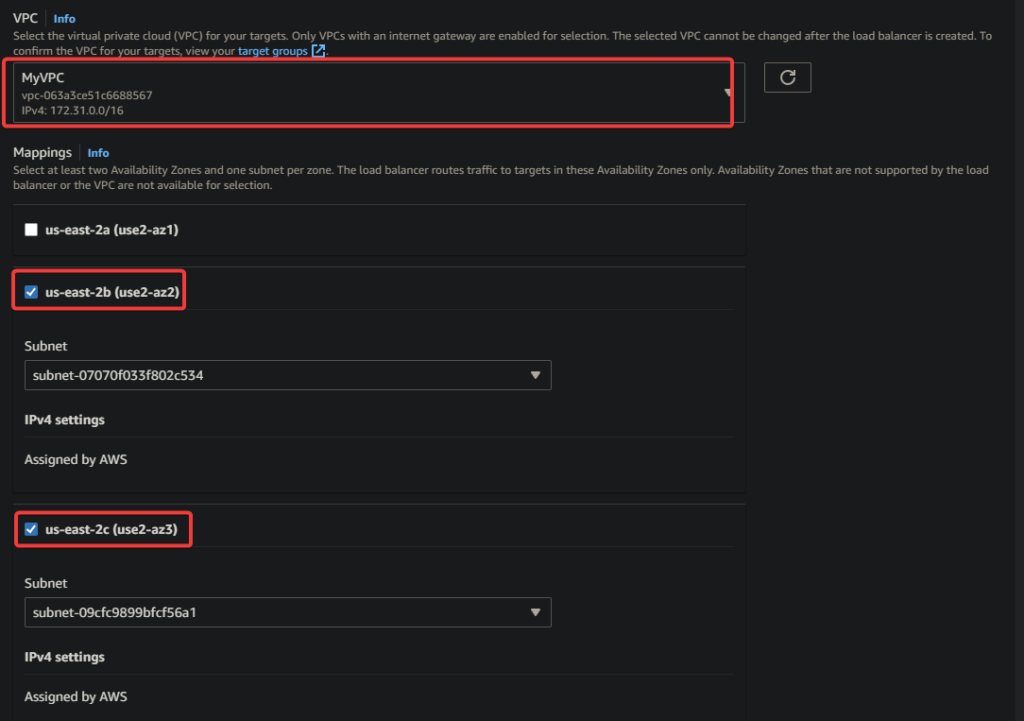Open the Info link next to Mappings

click(x=98, y=153)
